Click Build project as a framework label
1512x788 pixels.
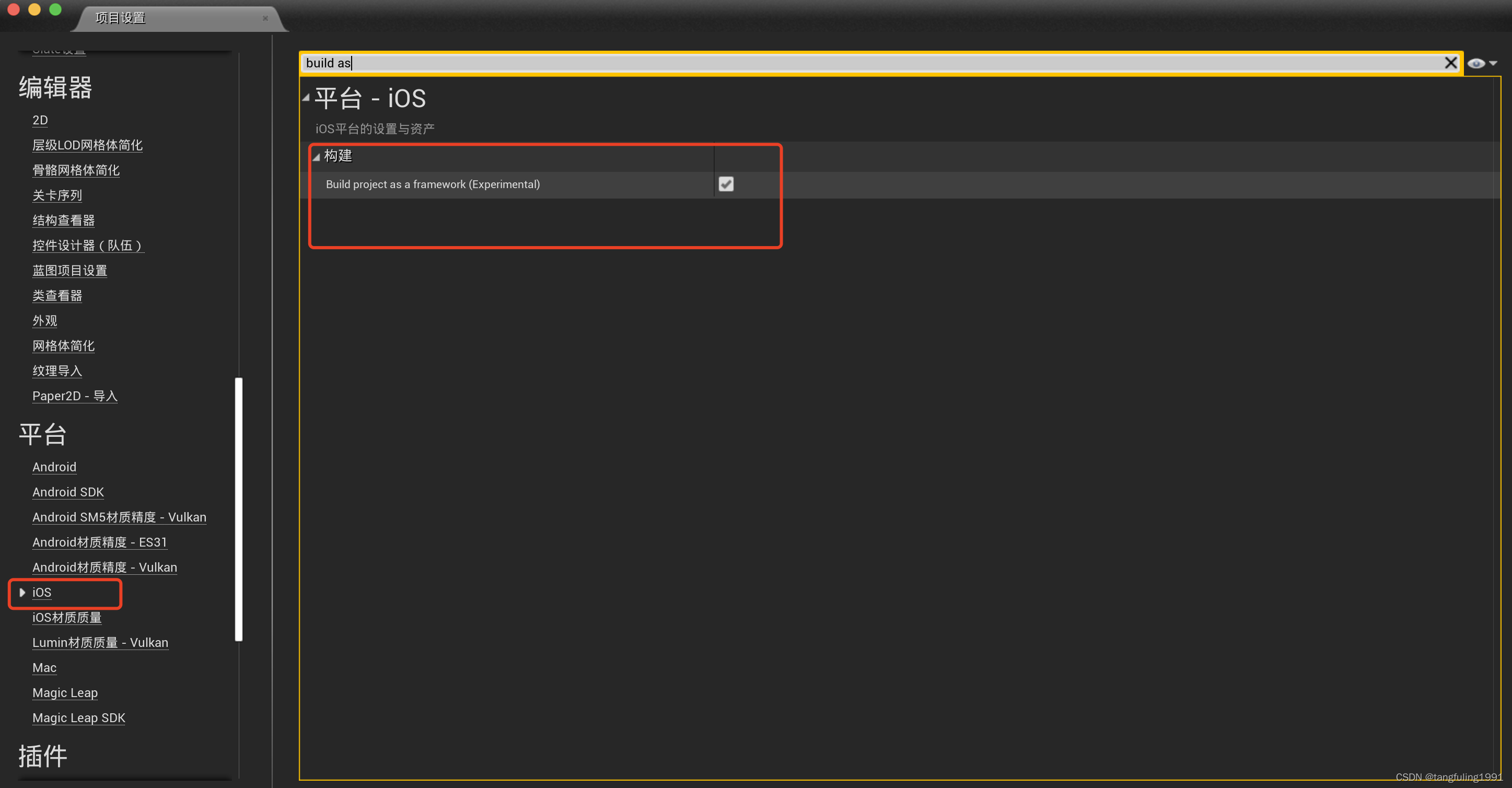click(x=433, y=184)
